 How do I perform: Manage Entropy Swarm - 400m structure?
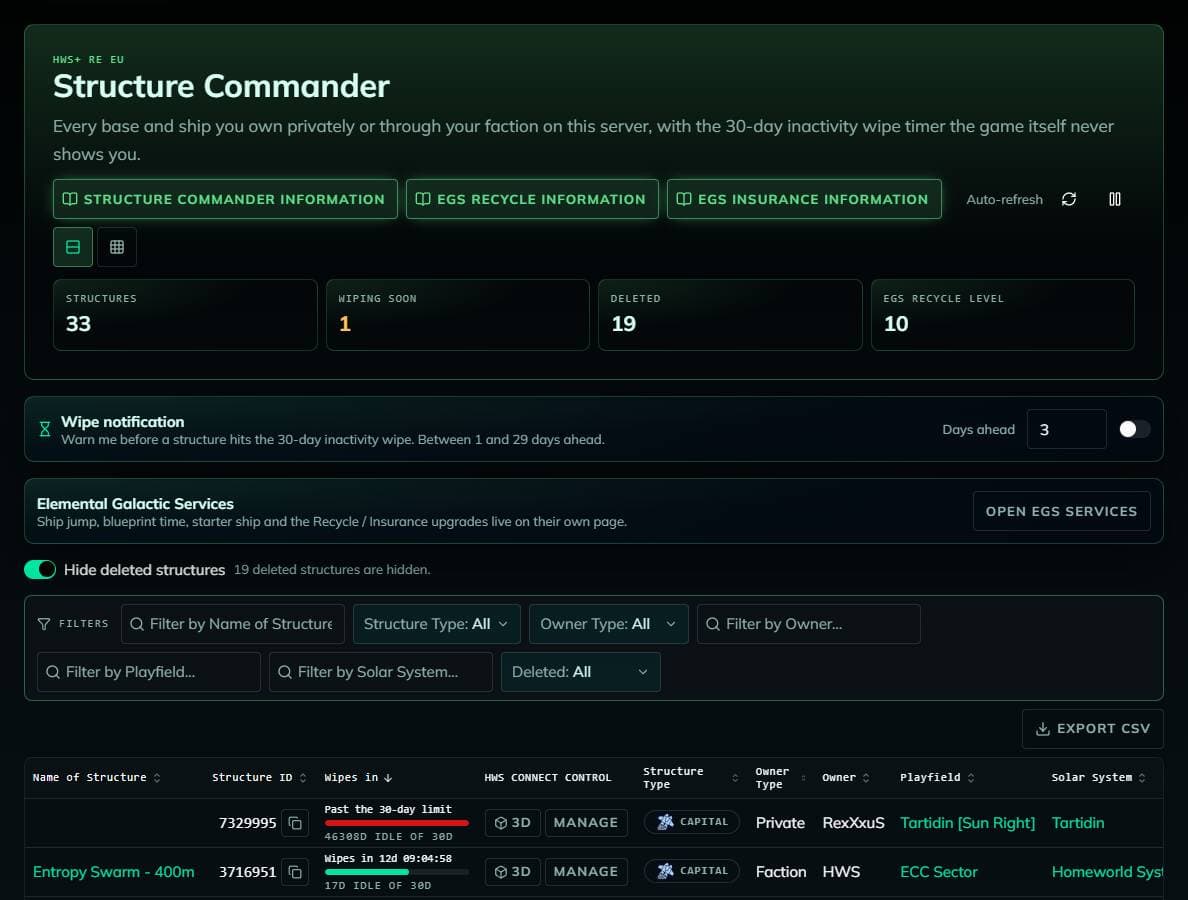586,872
